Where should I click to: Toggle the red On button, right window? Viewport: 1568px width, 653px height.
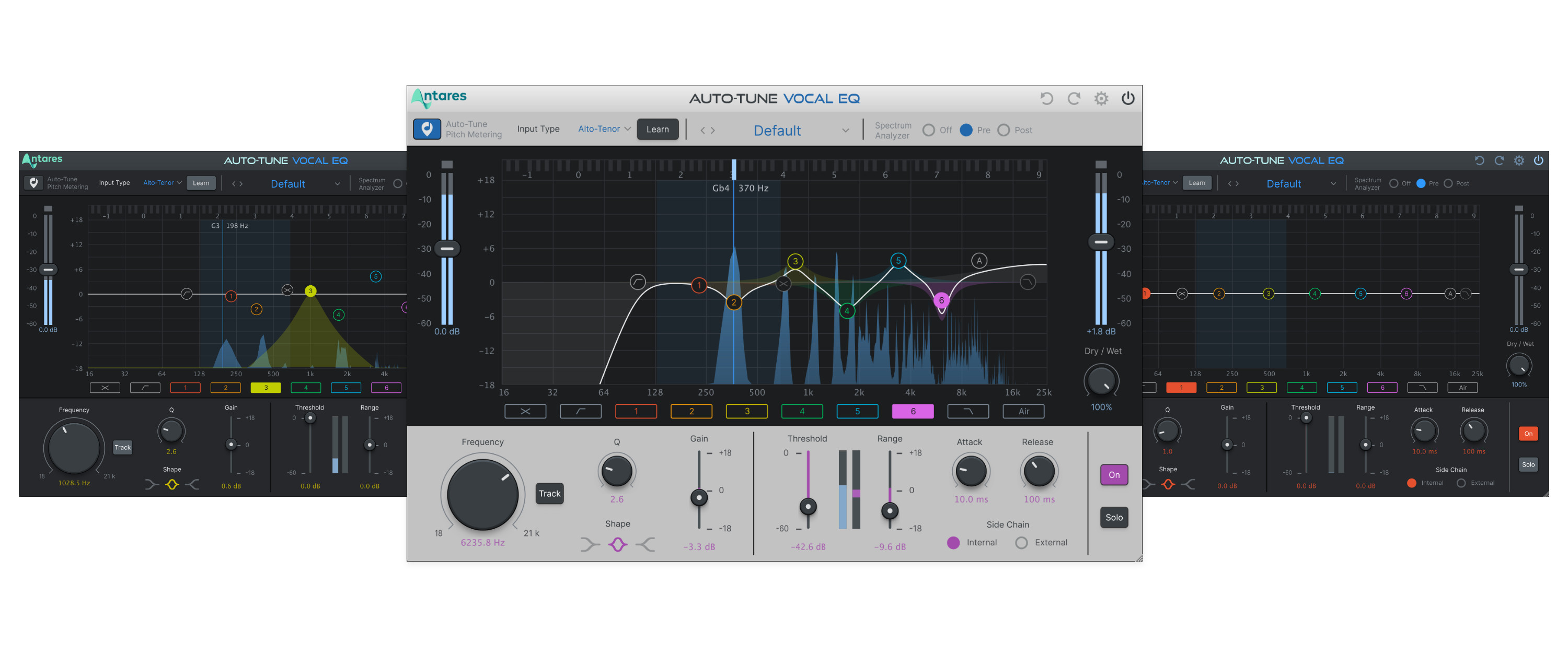[x=1528, y=433]
